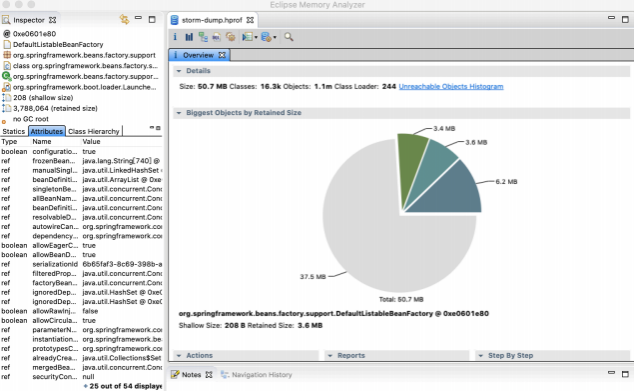Open the Navigation History tab
Screen dimensions: 635x391
[257, 375]
